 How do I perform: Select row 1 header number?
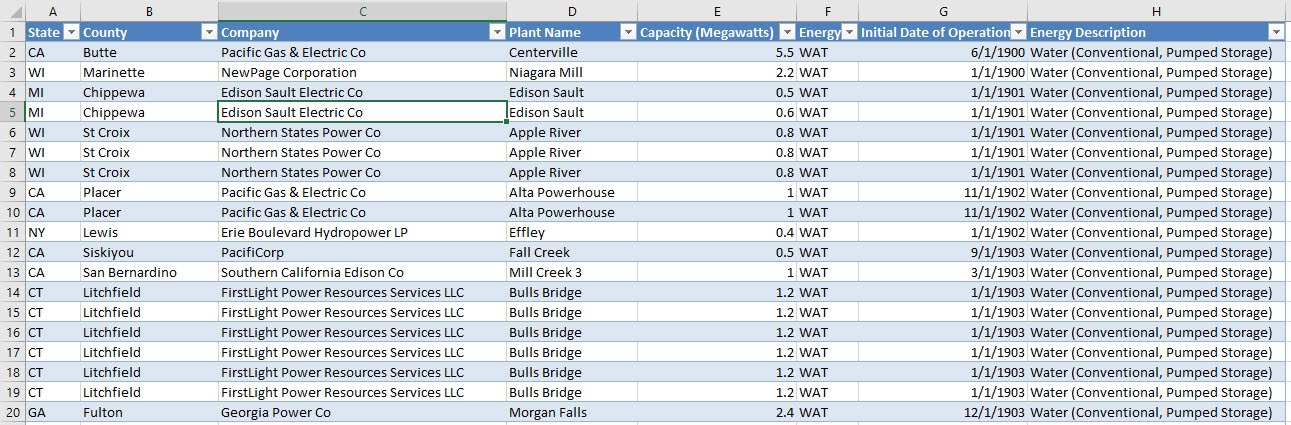click(12, 32)
